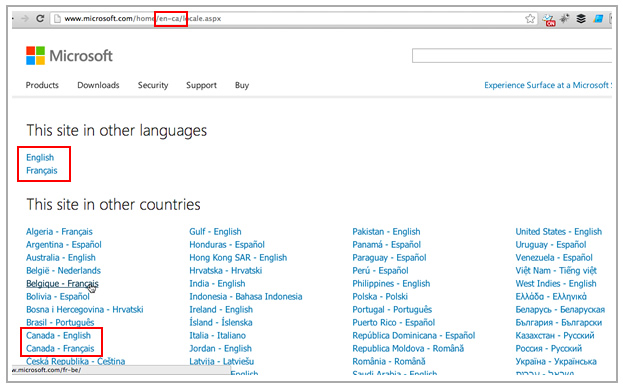Open Việt Nam - Tiếng việt site

(556, 270)
